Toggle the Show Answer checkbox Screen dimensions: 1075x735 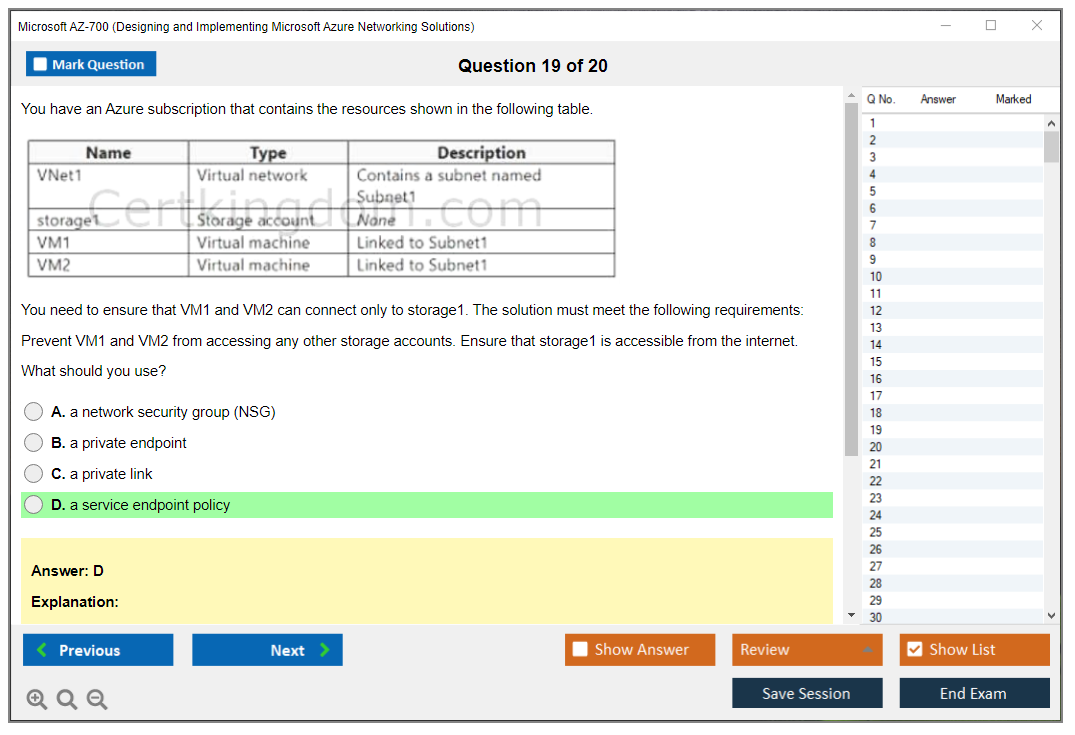[581, 650]
